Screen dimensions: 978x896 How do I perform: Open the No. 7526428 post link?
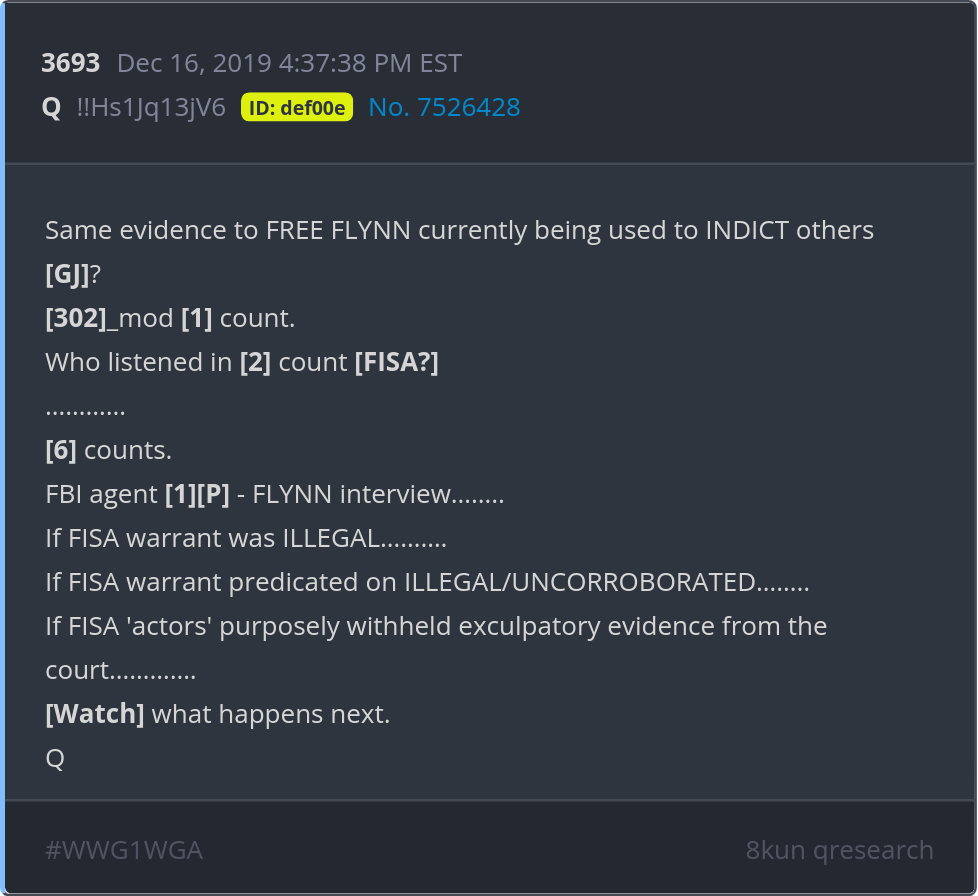coord(444,108)
